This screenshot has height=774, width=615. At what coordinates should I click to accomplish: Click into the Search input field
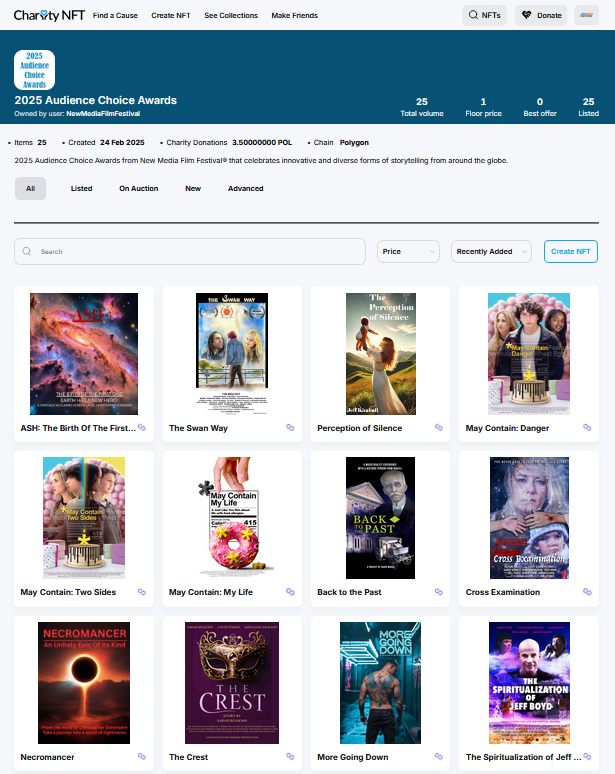(x=190, y=251)
